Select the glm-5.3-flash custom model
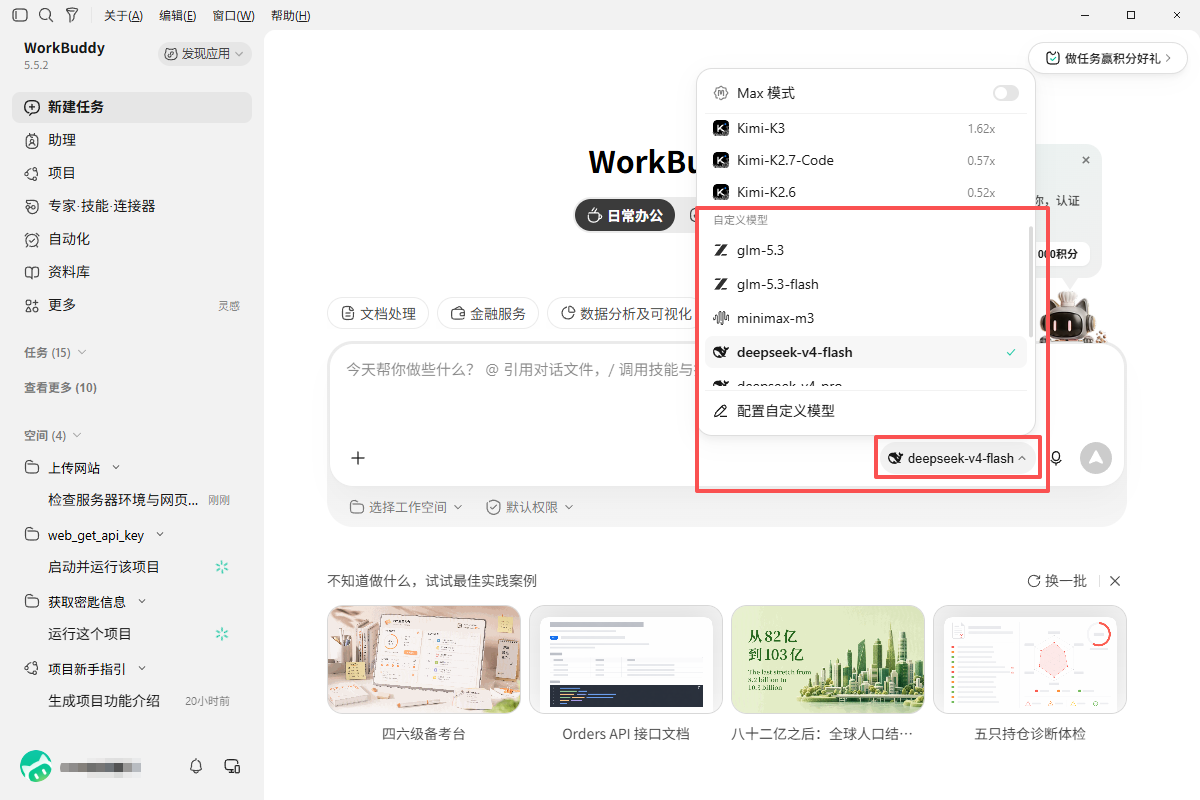The image size is (1200, 800). (866, 284)
